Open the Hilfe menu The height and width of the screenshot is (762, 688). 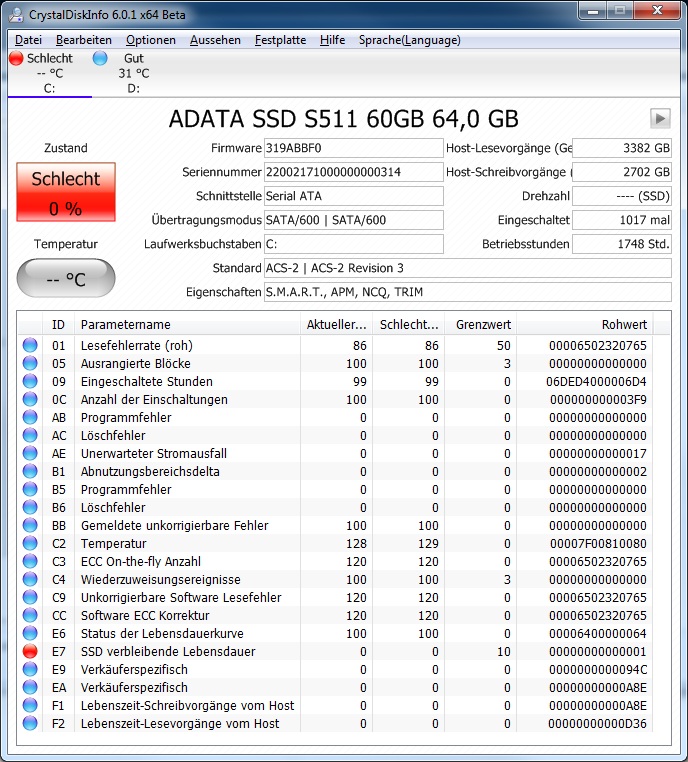pyautogui.click(x=332, y=40)
